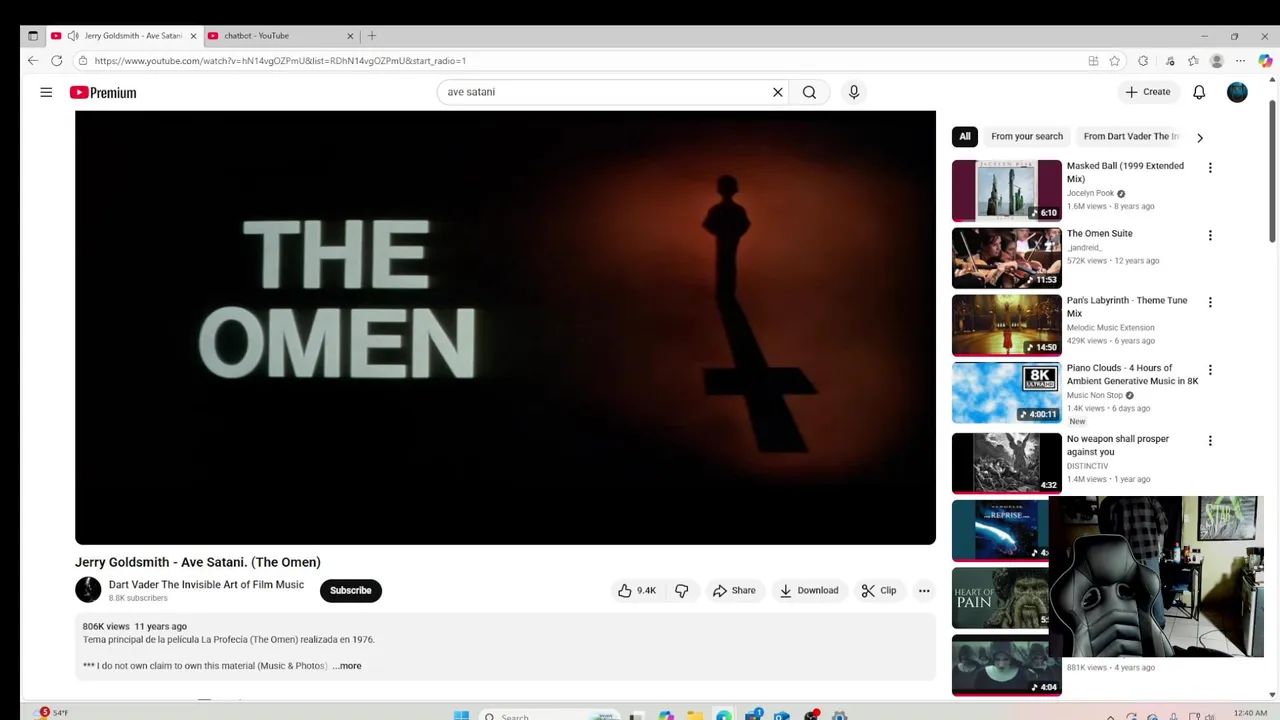Viewport: 1280px width, 720px height.
Task: Click the Clip button
Action: coord(879,591)
